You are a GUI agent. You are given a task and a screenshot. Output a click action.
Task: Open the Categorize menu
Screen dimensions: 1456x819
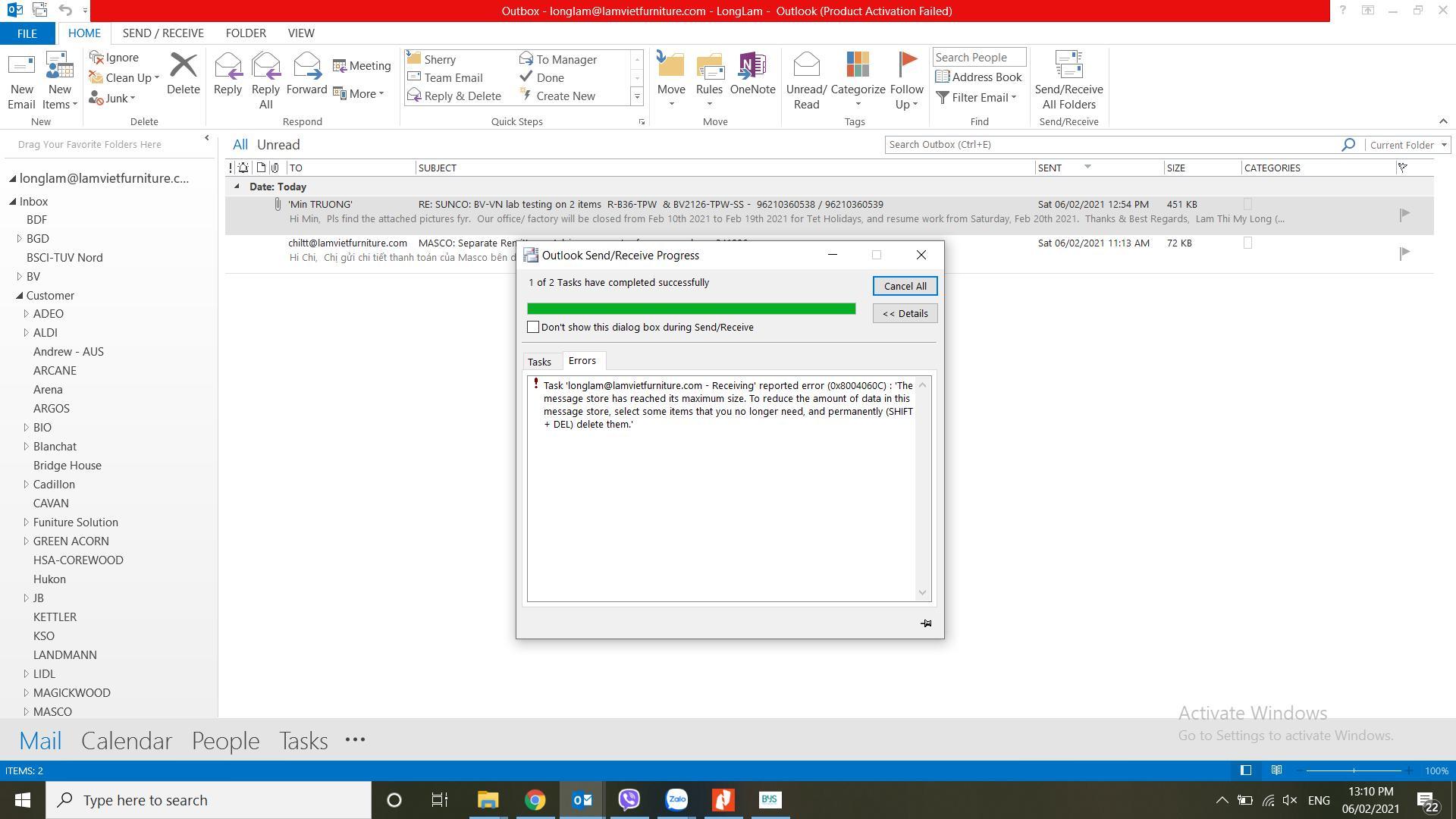858,81
